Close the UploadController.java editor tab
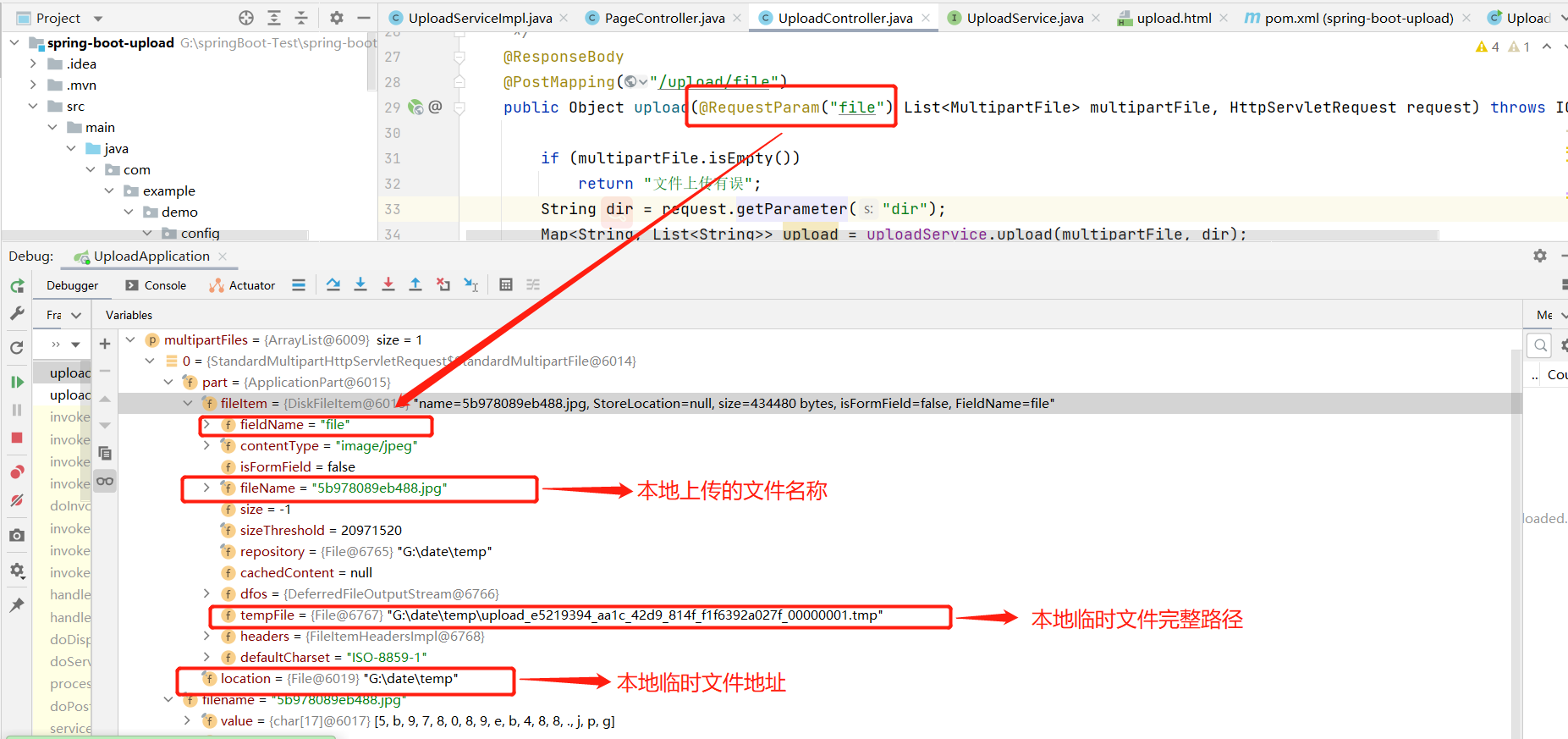 point(926,18)
